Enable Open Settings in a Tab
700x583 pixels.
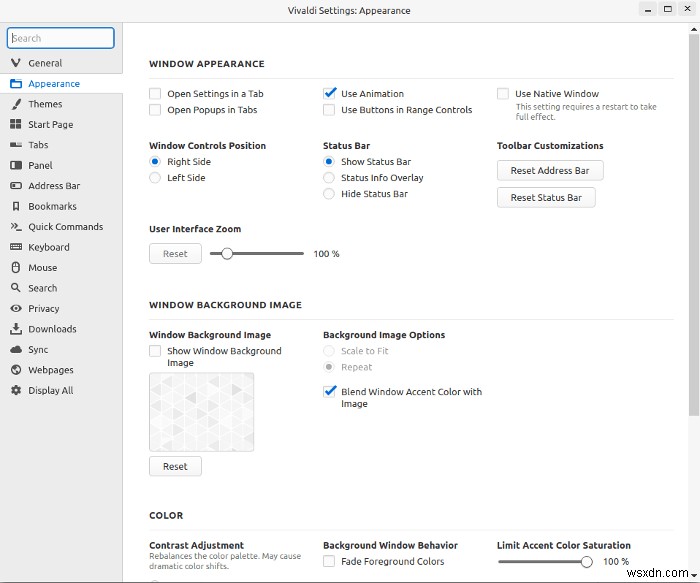(x=155, y=94)
